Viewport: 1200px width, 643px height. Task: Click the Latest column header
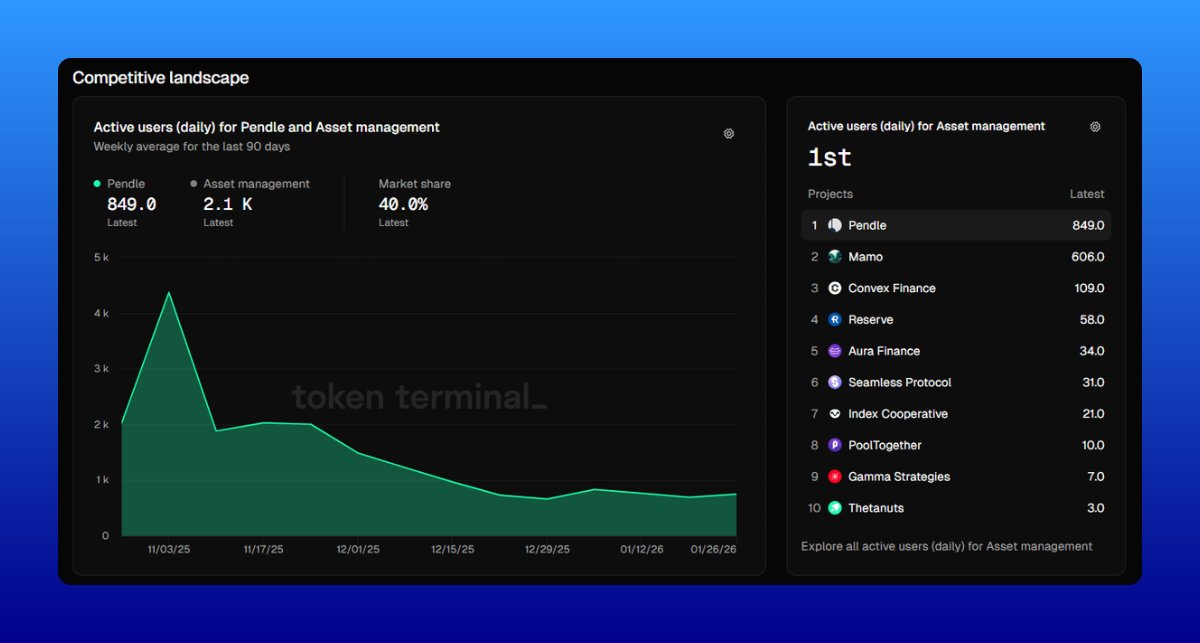click(1086, 194)
